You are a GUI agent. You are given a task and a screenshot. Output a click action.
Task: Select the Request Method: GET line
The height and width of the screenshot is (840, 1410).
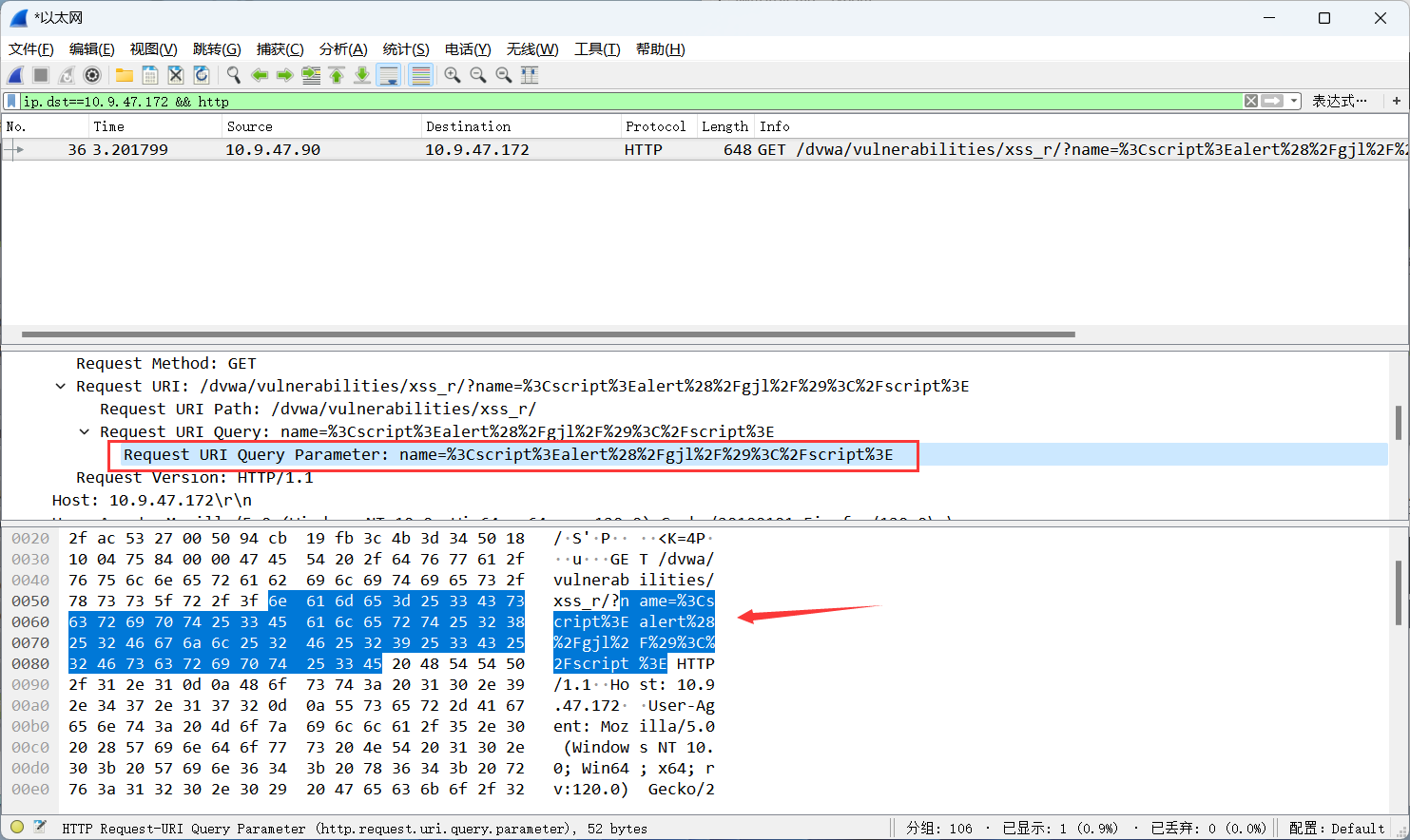pyautogui.click(x=166, y=363)
